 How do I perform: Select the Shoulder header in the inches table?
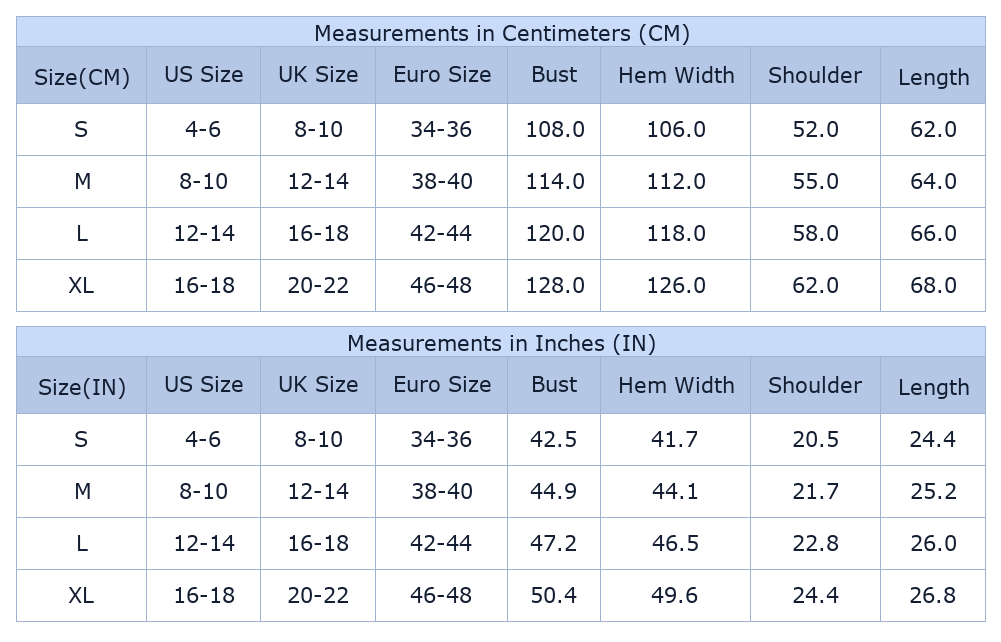click(x=815, y=385)
